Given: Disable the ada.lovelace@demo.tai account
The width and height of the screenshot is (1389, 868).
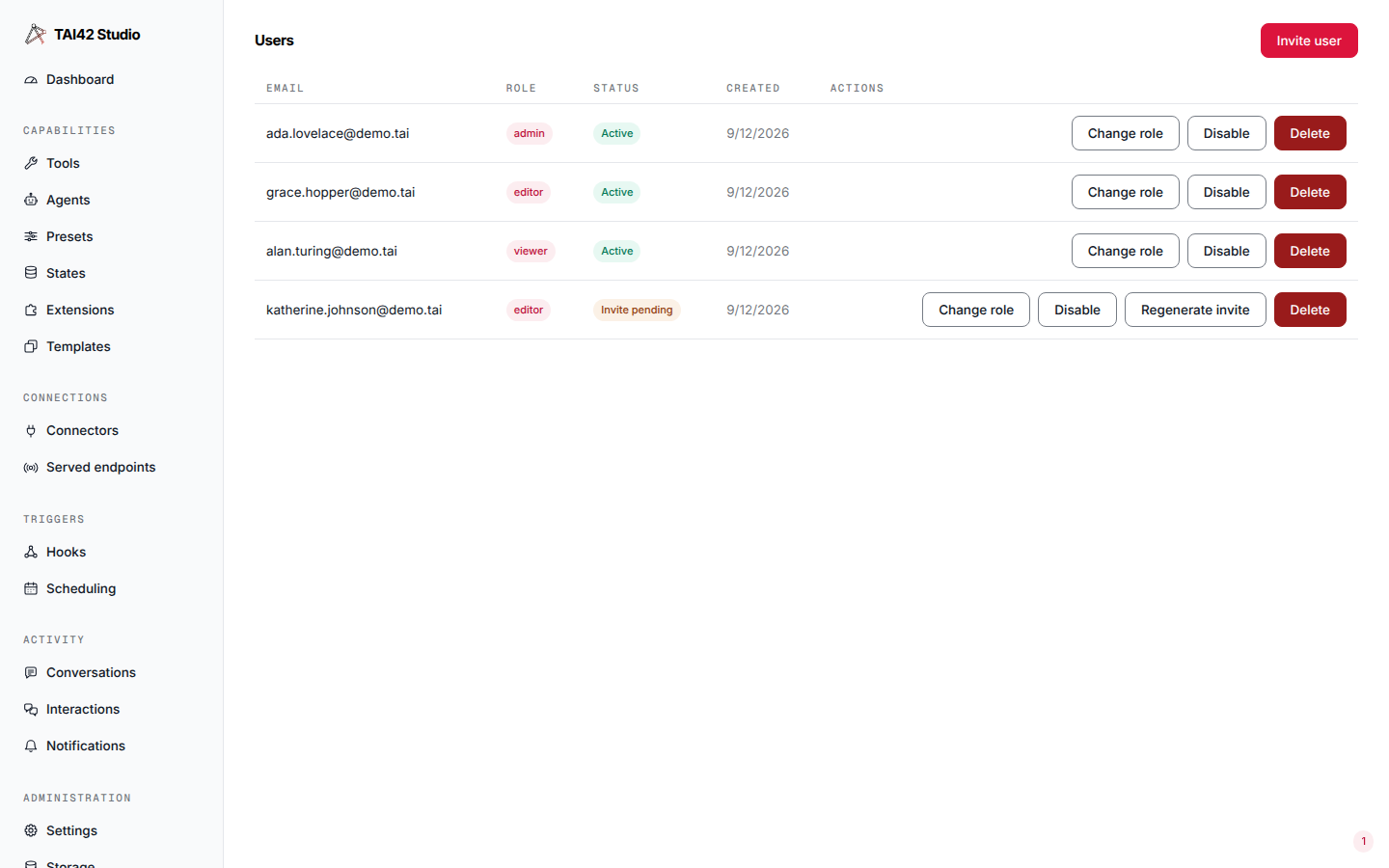Looking at the screenshot, I should click(x=1226, y=133).
